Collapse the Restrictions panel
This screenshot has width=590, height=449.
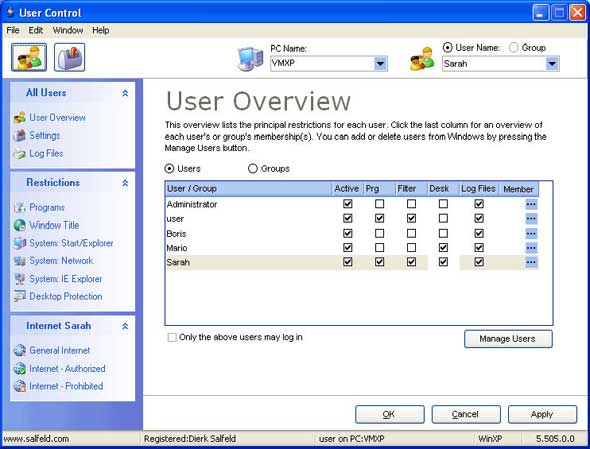(x=125, y=183)
